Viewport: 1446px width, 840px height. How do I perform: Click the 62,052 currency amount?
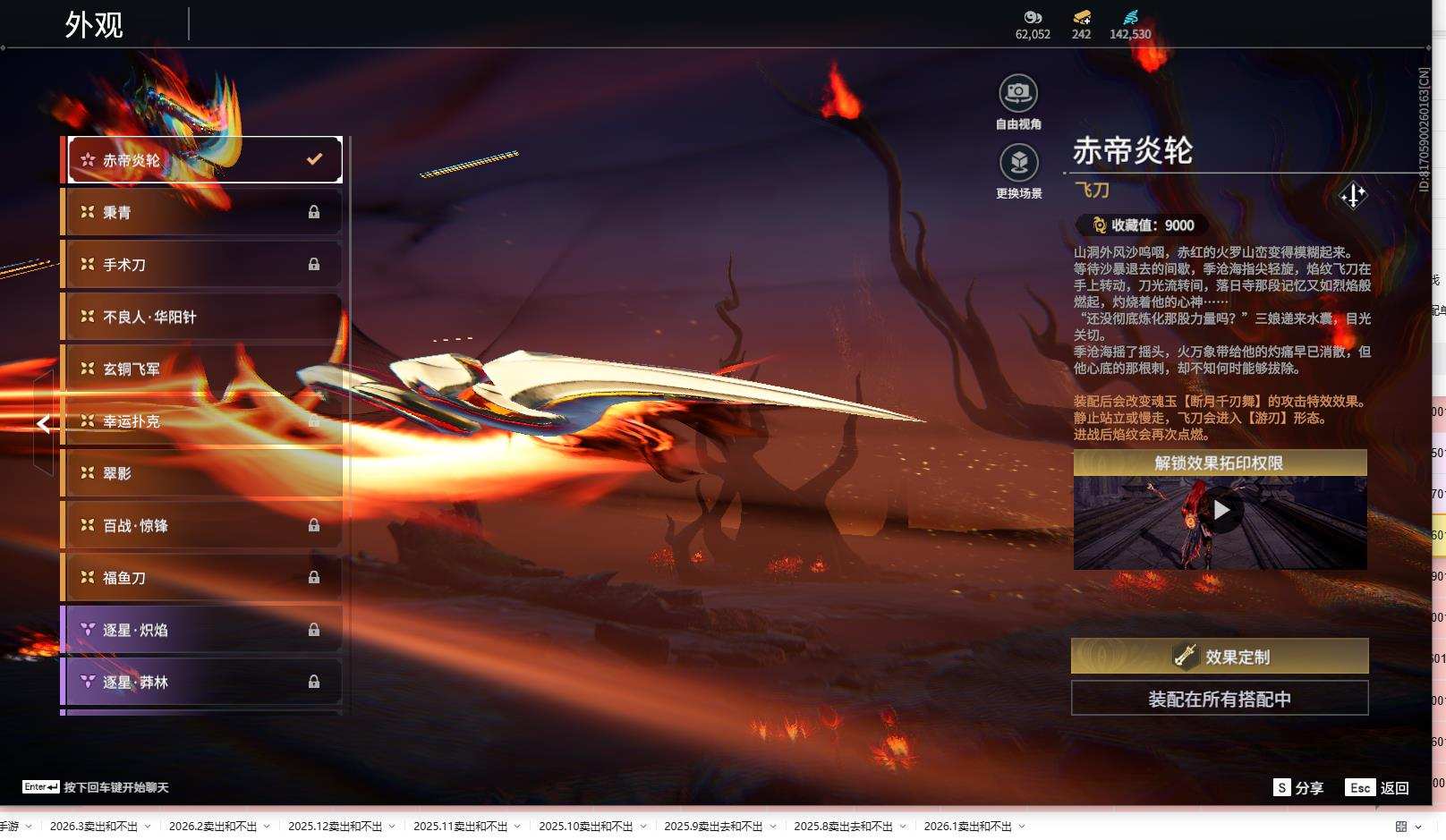click(x=1033, y=34)
